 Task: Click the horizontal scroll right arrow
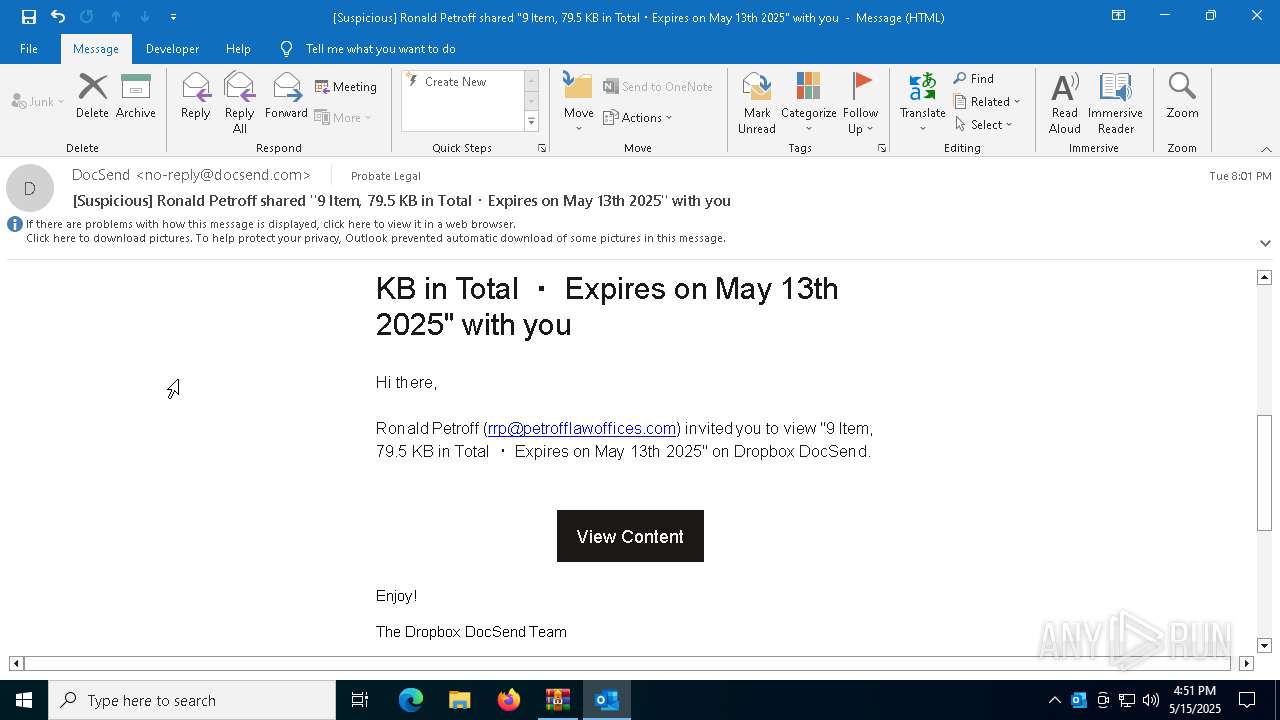click(1246, 663)
